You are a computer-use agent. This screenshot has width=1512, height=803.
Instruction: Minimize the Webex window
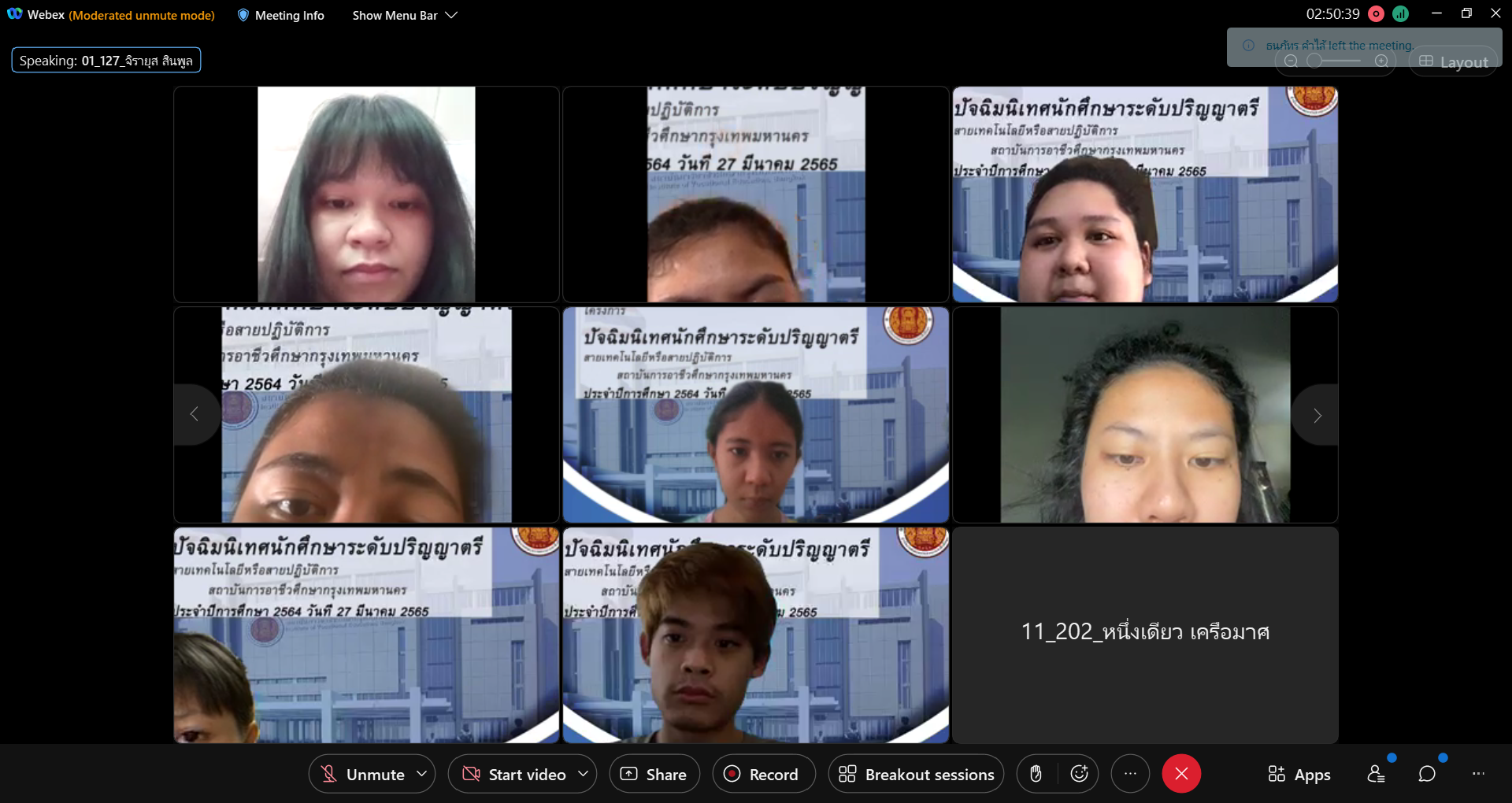click(x=1436, y=13)
